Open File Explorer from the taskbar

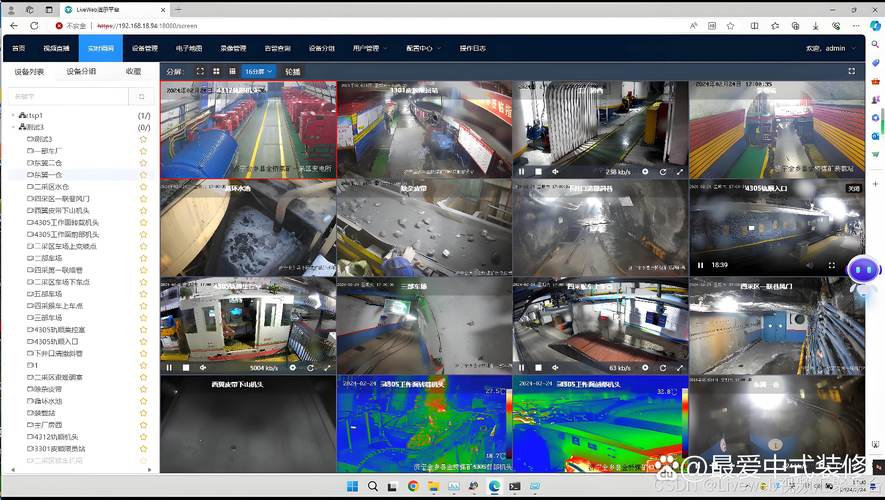point(433,486)
